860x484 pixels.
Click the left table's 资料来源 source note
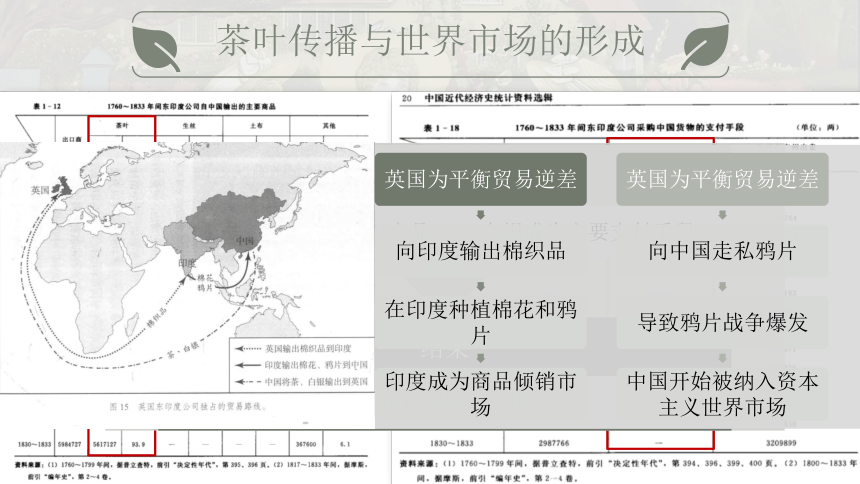[192, 470]
